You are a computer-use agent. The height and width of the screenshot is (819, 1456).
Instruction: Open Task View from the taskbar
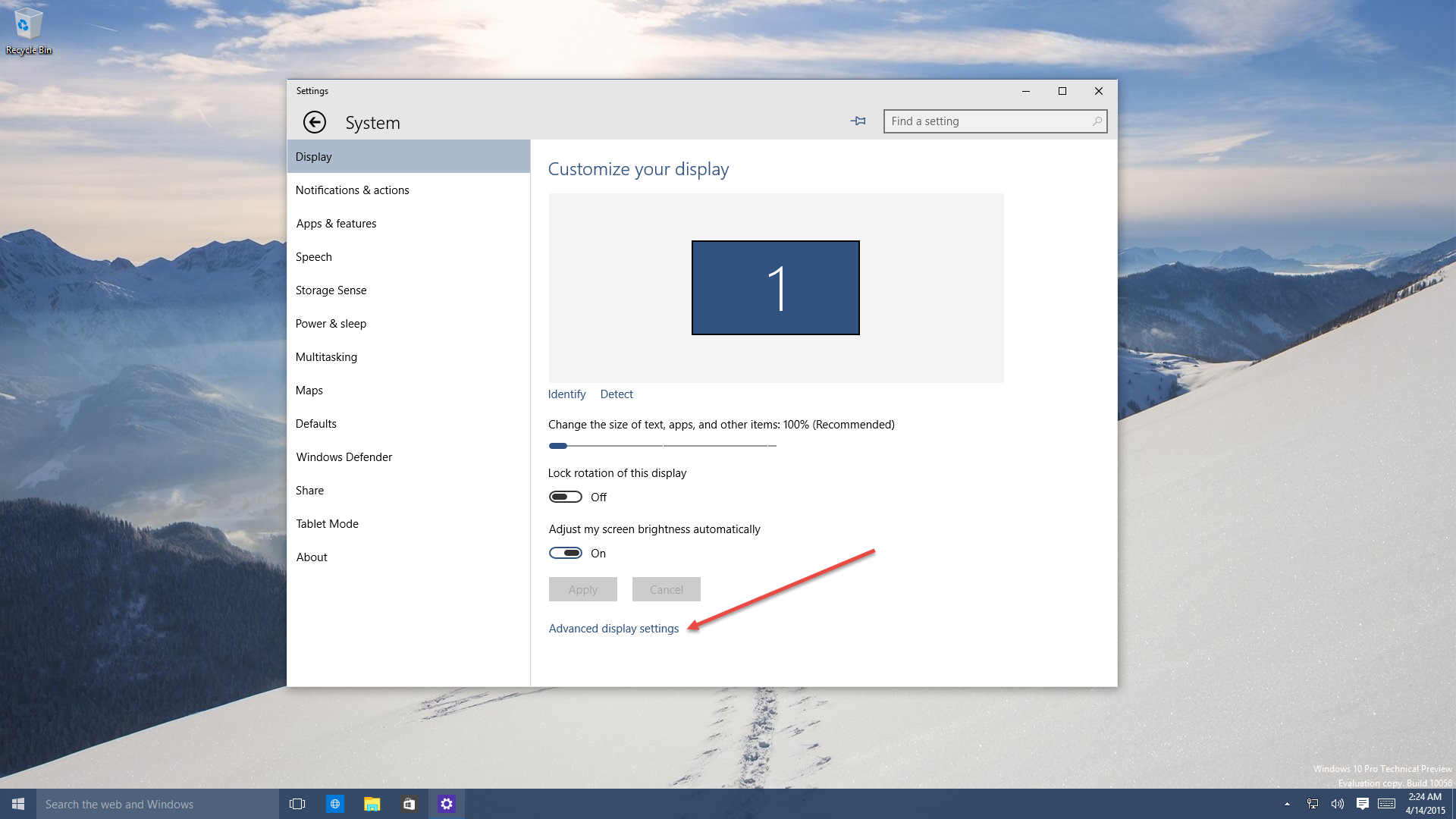tap(297, 804)
